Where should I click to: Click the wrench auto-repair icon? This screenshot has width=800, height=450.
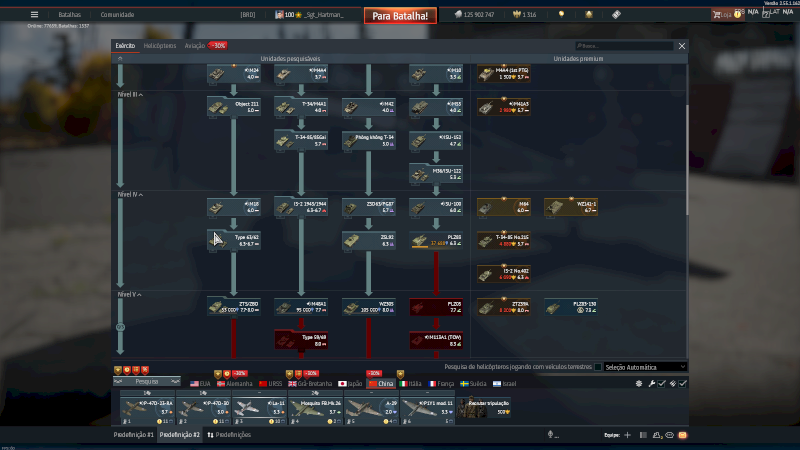point(652,384)
